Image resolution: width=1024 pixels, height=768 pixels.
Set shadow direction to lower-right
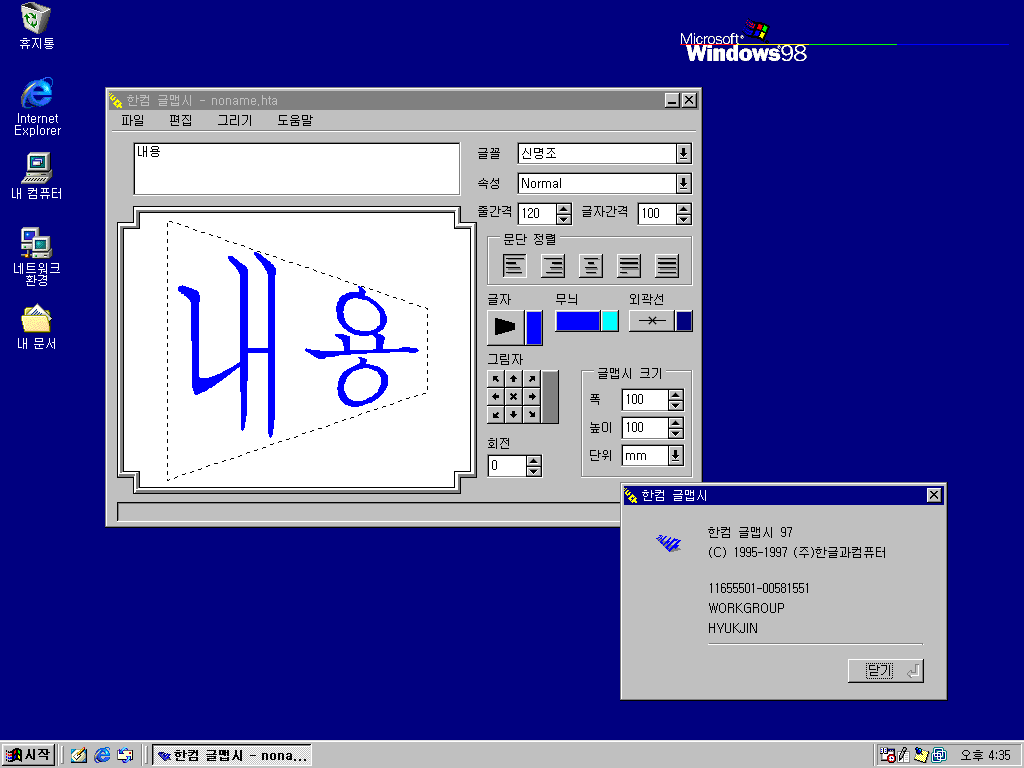tap(532, 414)
